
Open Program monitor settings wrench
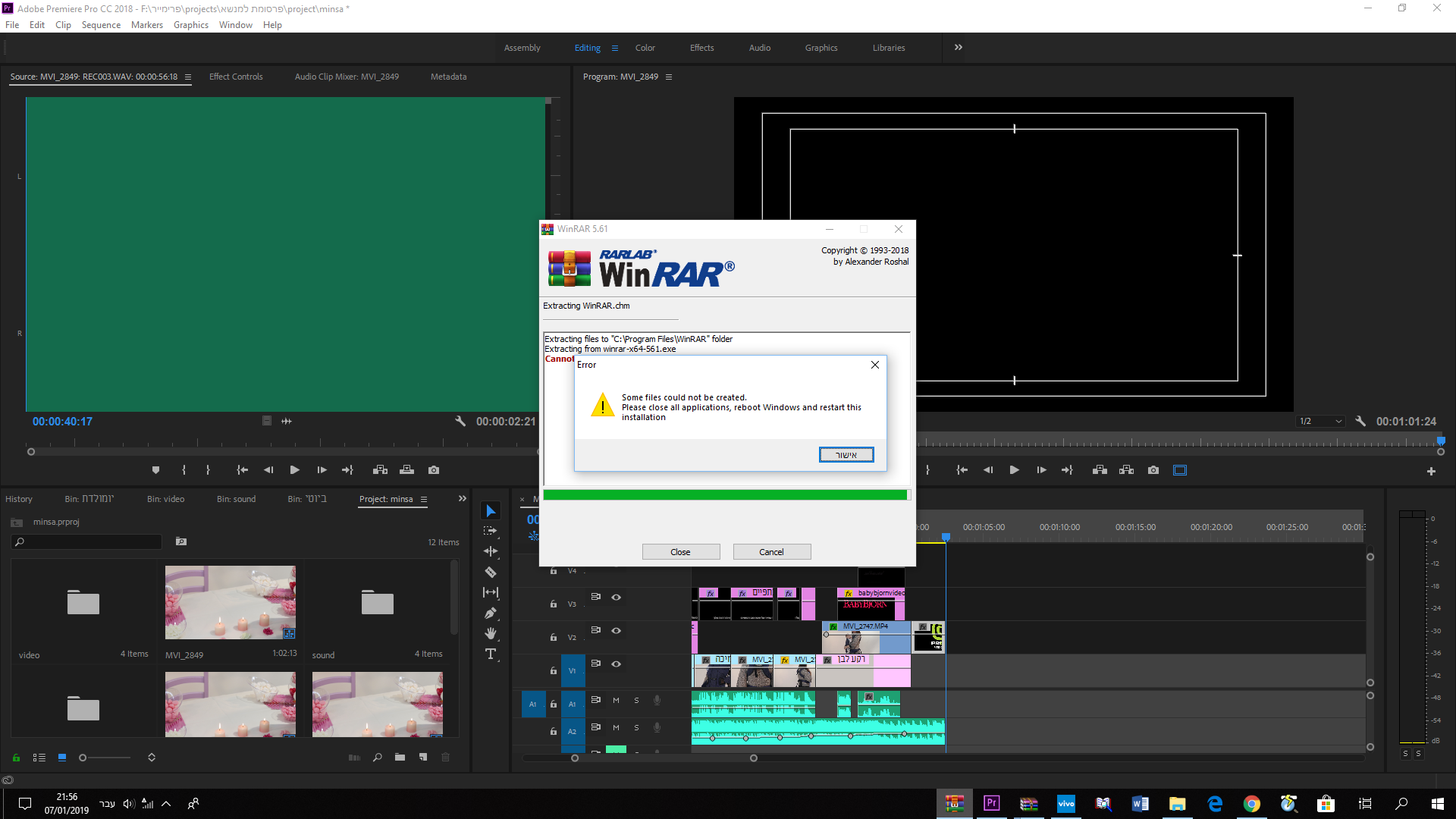(1360, 421)
